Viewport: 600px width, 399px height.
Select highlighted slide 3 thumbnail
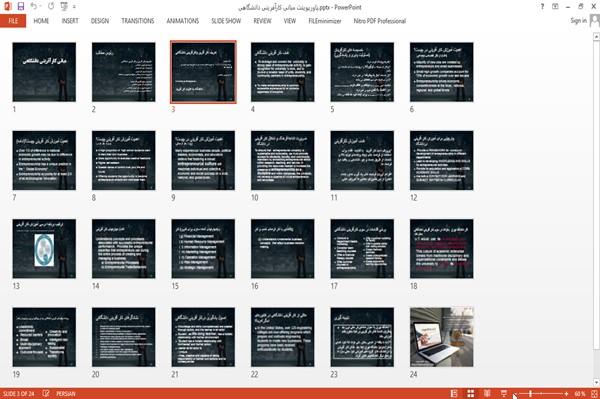click(x=203, y=72)
